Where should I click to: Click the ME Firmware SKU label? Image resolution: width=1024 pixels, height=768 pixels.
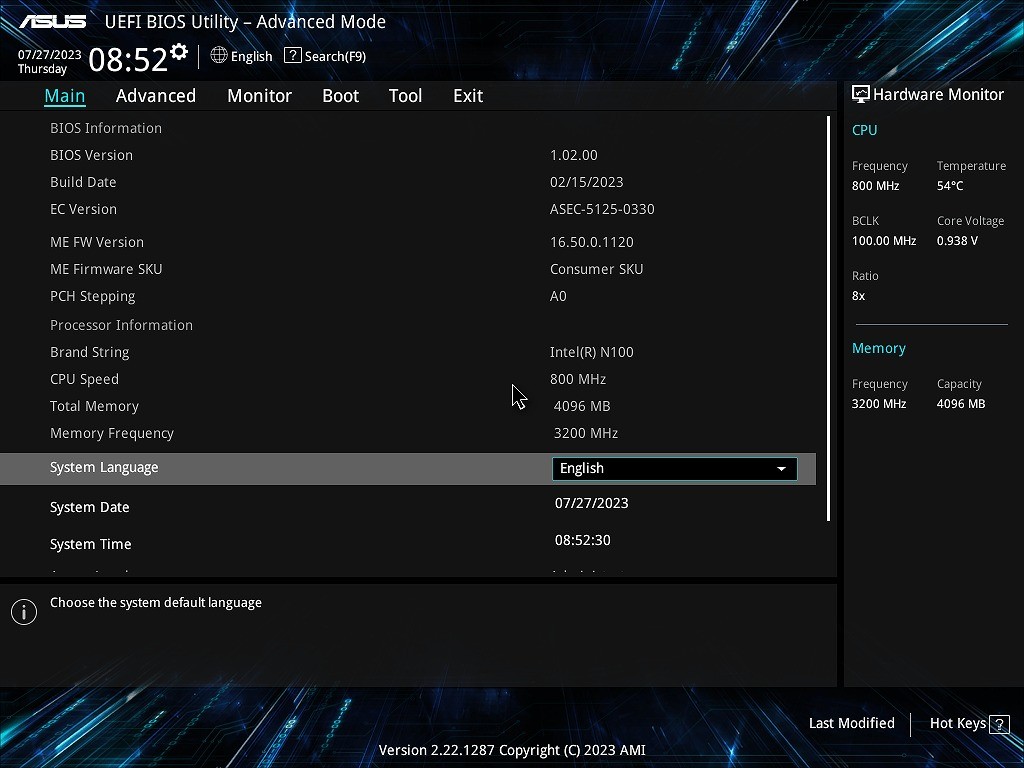106,269
